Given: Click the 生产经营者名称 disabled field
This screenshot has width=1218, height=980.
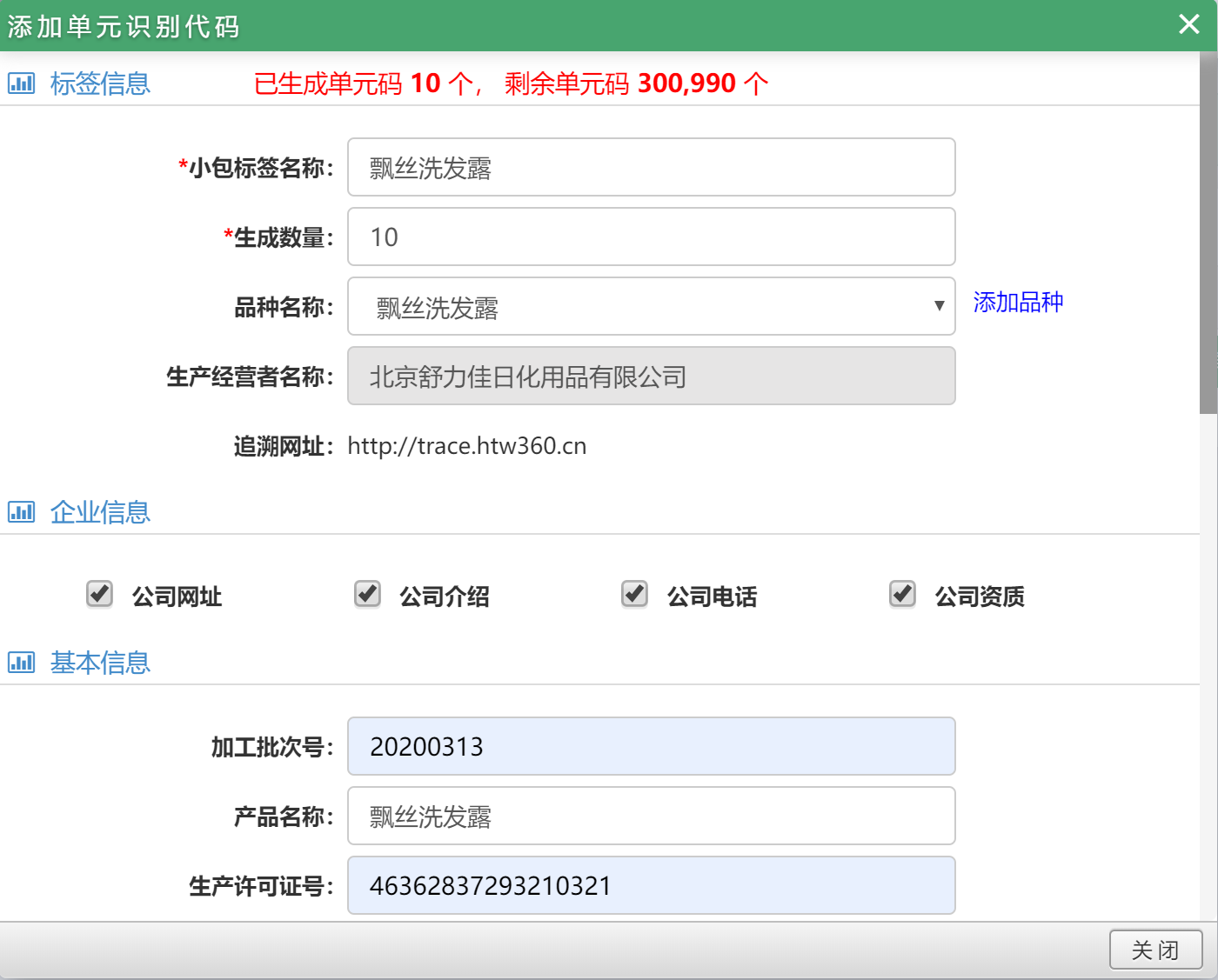Looking at the screenshot, I should pos(651,376).
